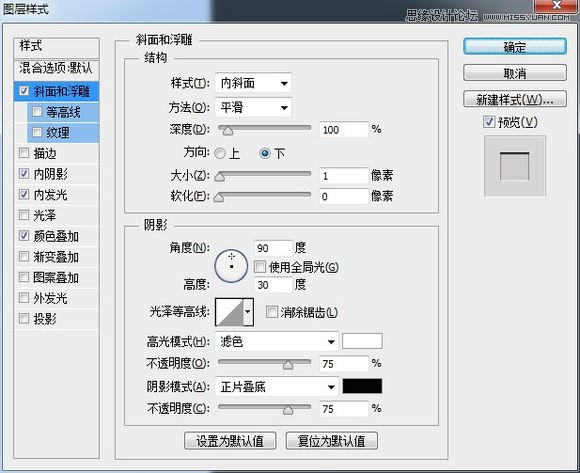Click the 大小 value field
This screenshot has height=473, width=580.
(344, 175)
